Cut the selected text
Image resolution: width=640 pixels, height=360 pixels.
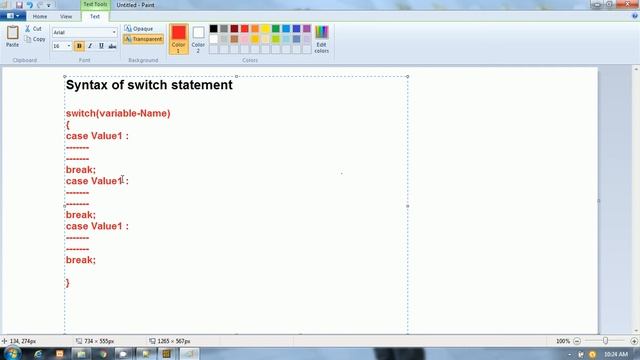pos(33,29)
